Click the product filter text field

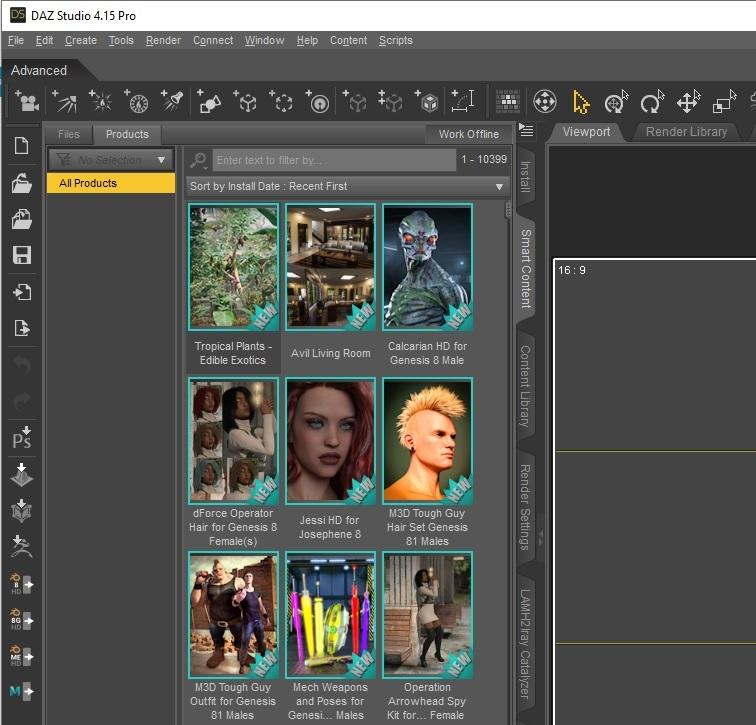pyautogui.click(x=333, y=160)
